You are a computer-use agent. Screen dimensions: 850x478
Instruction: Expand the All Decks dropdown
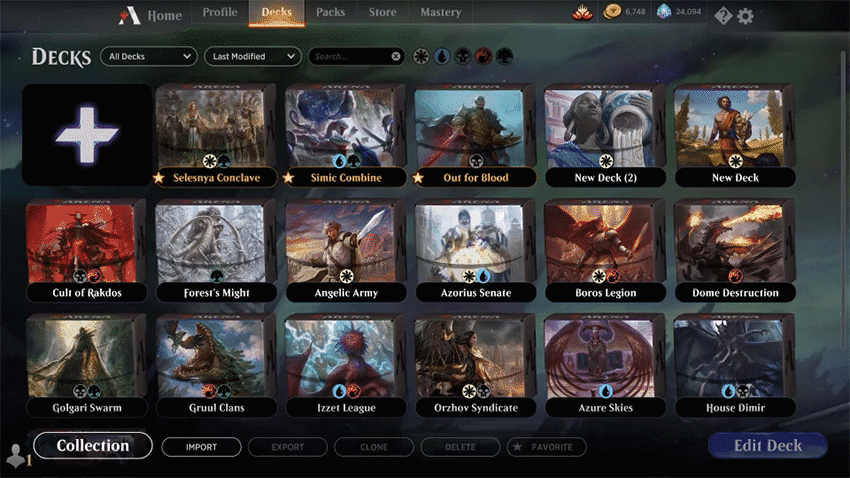(x=149, y=56)
